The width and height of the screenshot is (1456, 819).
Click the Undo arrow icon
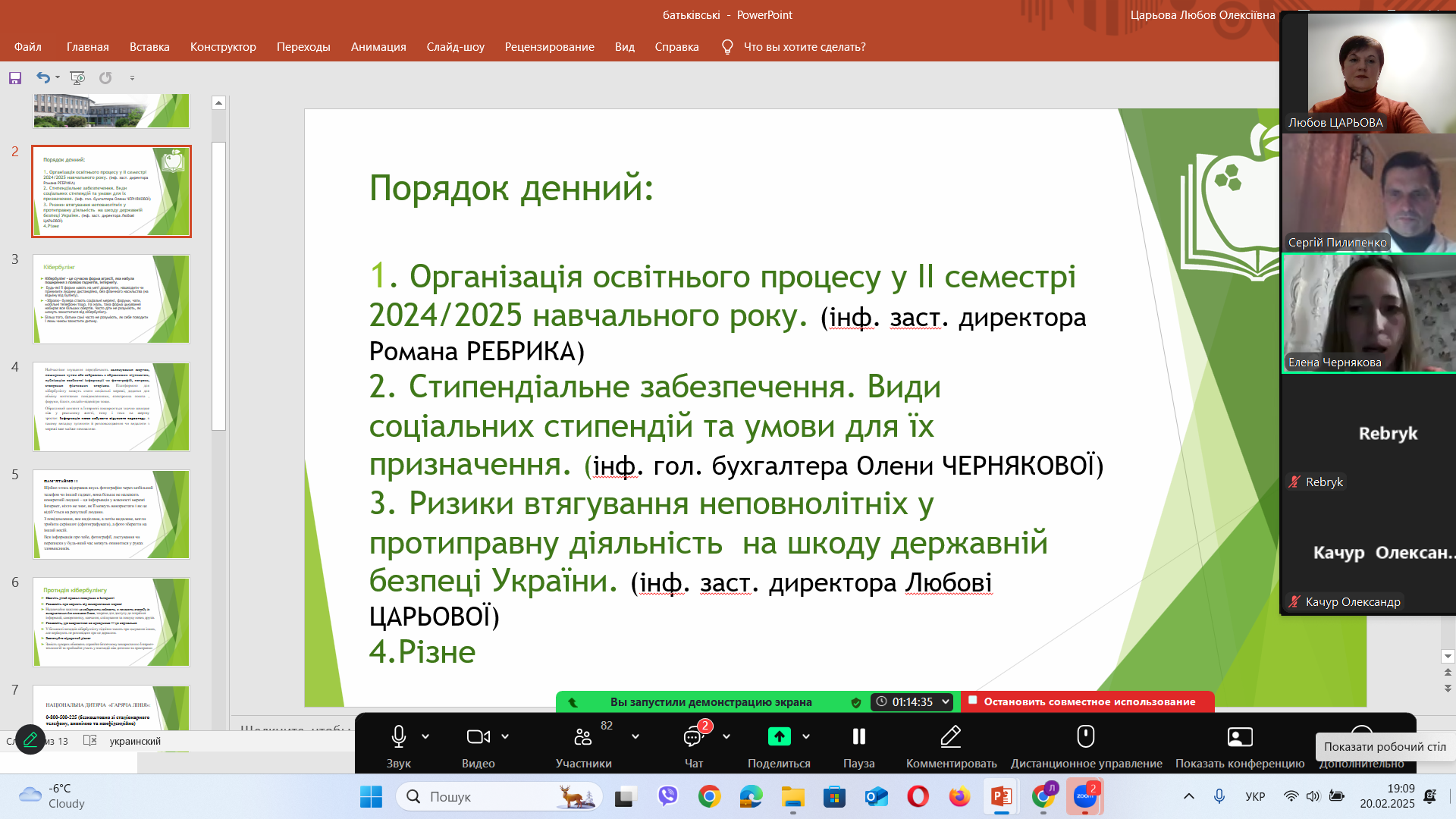[43, 78]
